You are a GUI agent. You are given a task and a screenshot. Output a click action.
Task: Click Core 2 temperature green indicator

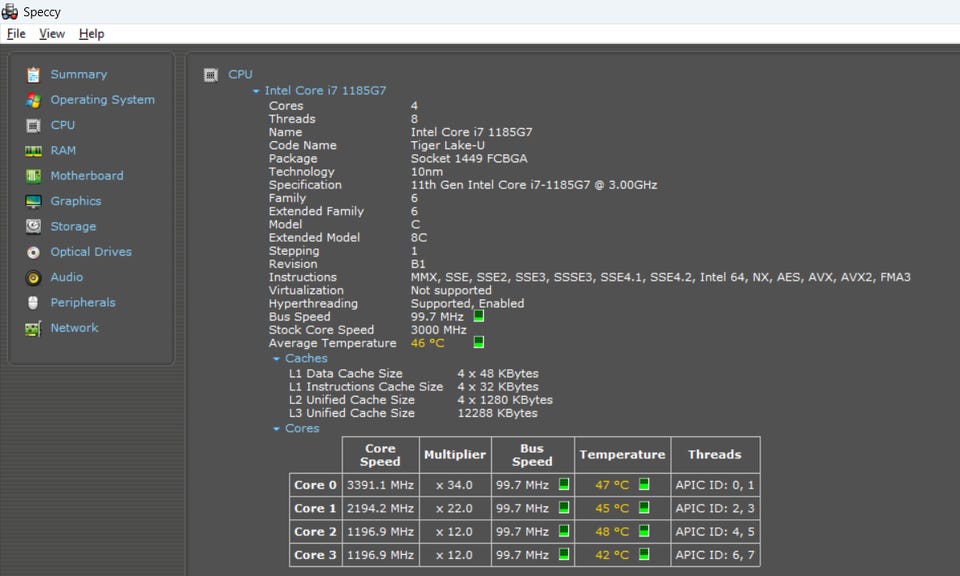[x=644, y=531]
